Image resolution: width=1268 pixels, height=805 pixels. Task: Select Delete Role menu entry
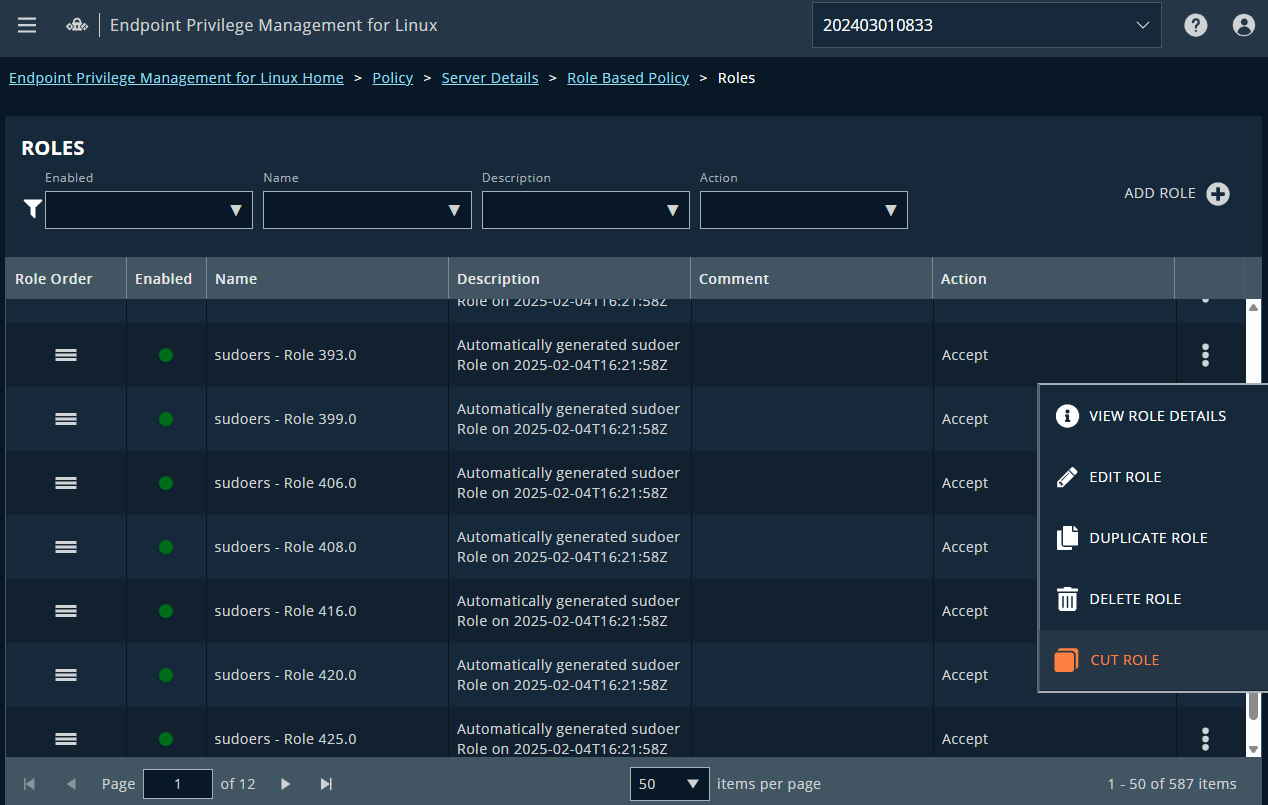click(x=1154, y=599)
